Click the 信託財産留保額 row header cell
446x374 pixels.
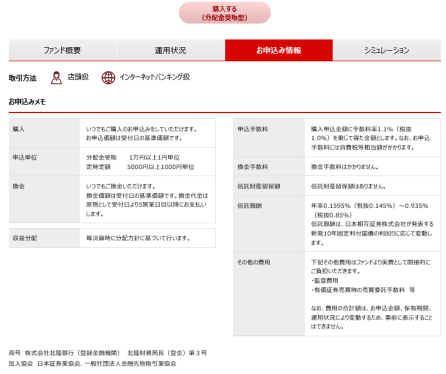click(x=269, y=186)
